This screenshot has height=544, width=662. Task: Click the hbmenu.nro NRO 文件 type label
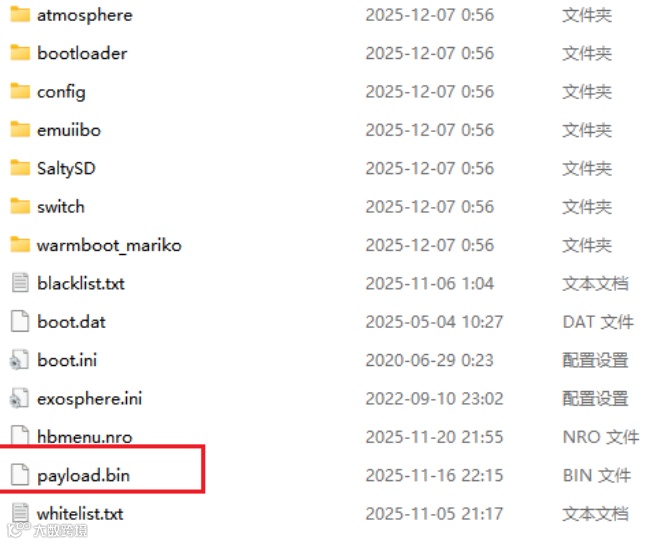600,437
